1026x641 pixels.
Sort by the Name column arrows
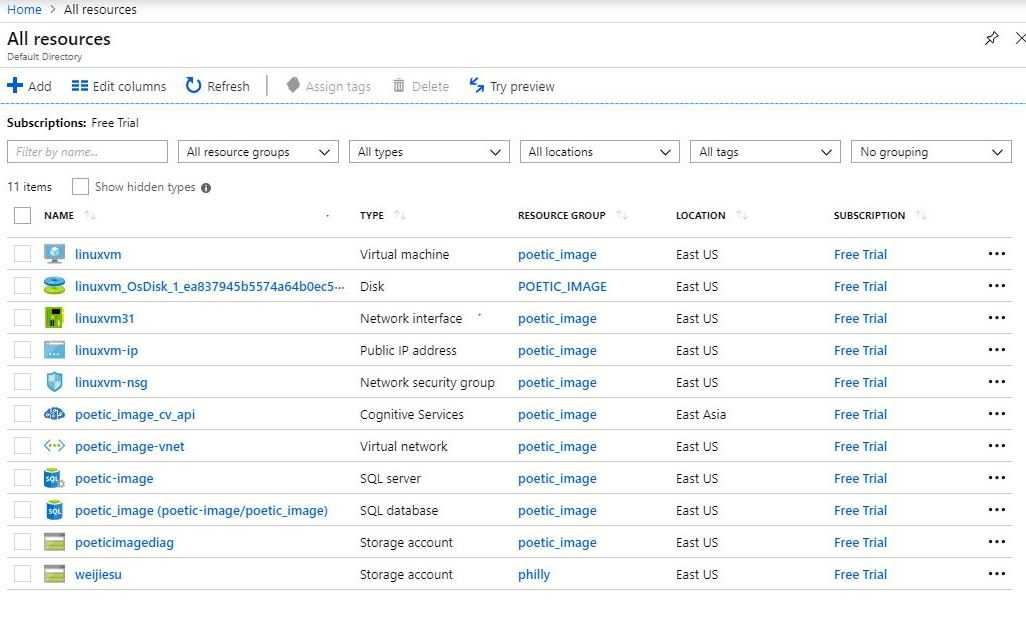[x=90, y=215]
